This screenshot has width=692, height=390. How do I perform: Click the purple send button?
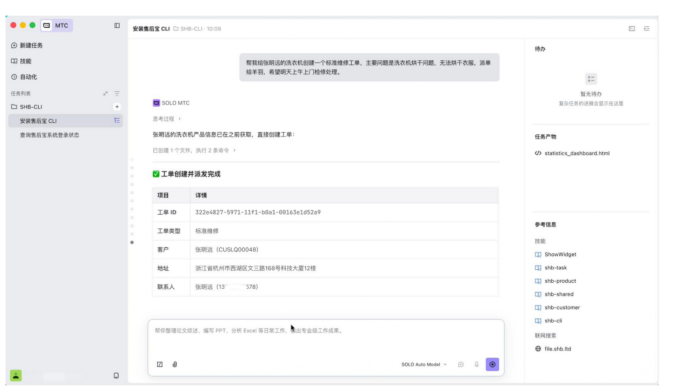click(493, 364)
